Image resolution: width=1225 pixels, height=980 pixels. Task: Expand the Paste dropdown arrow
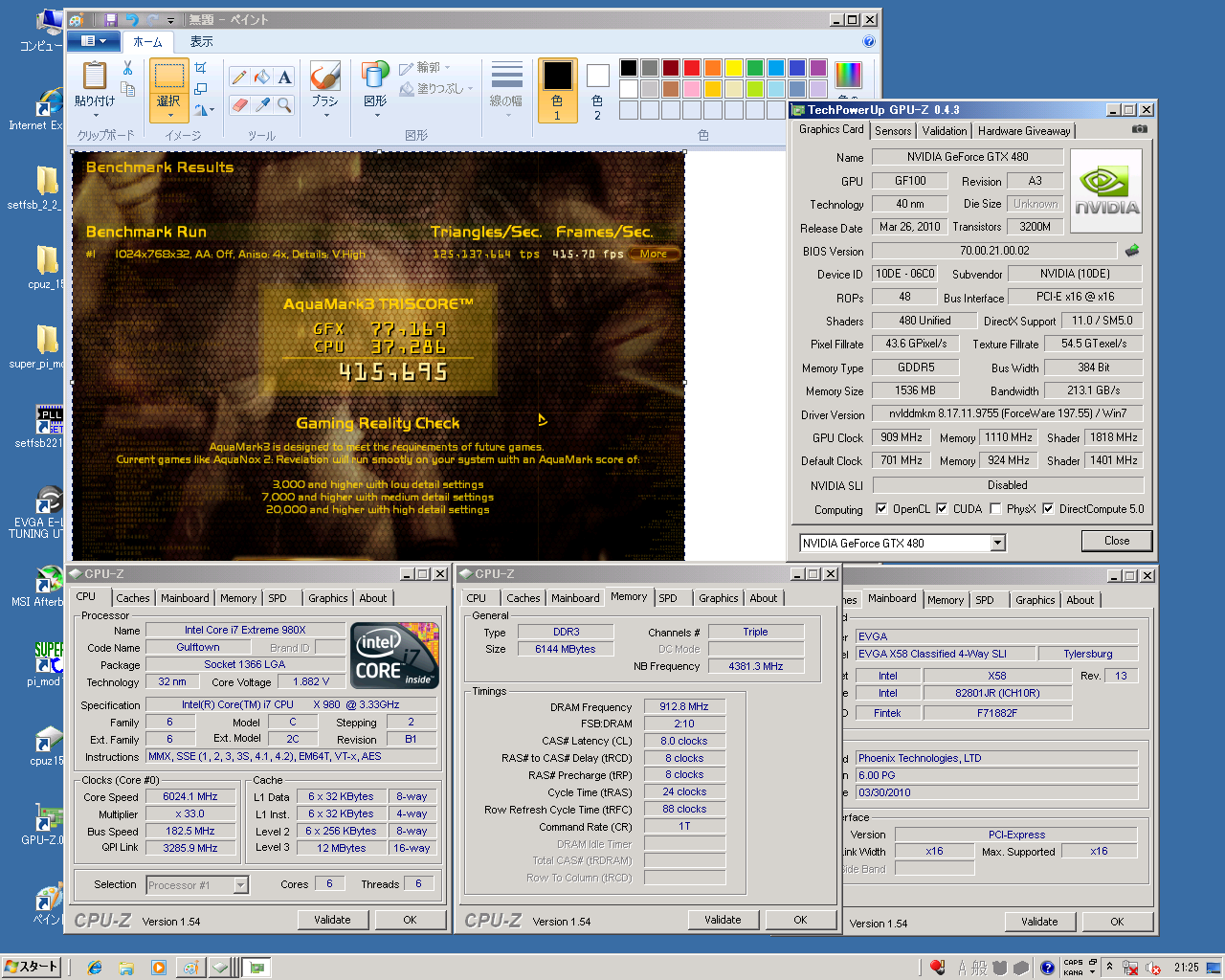point(95,116)
